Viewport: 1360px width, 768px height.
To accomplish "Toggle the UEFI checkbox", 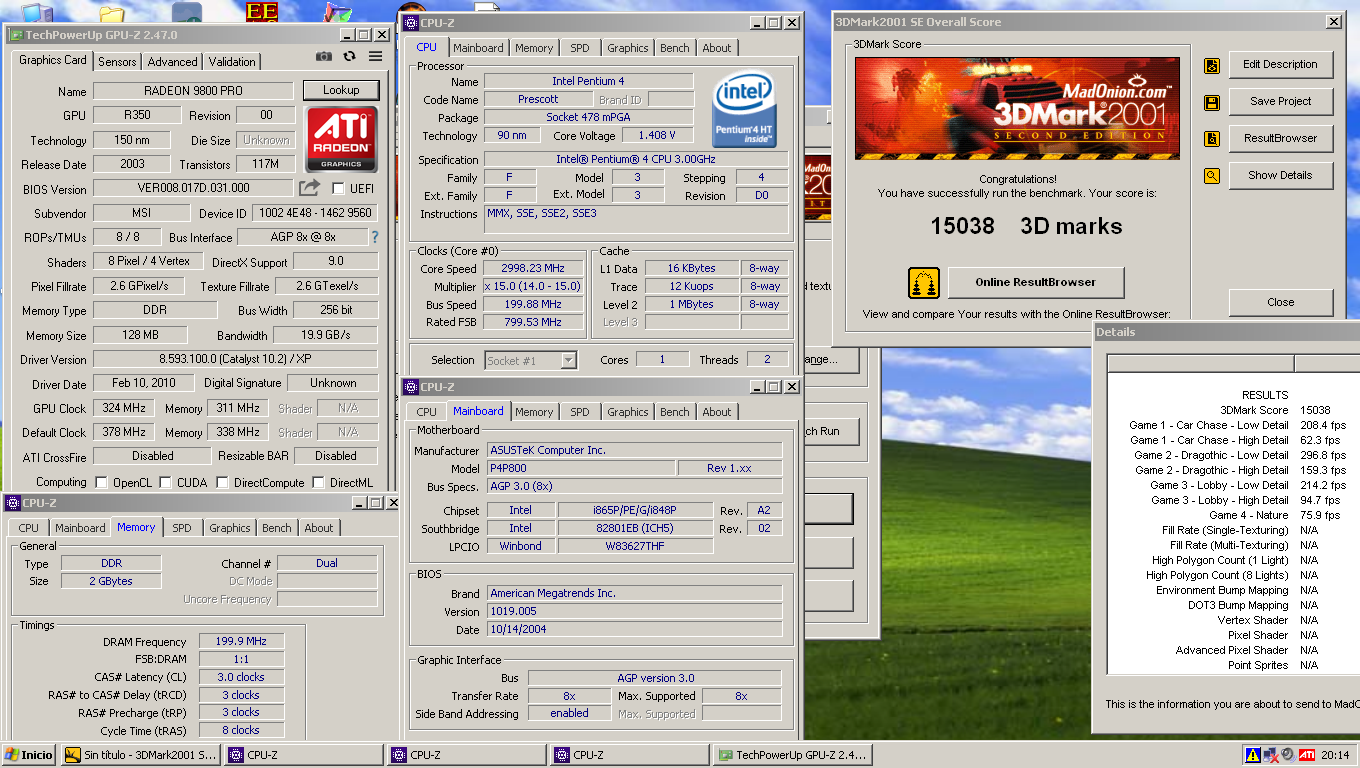I will click(338, 189).
